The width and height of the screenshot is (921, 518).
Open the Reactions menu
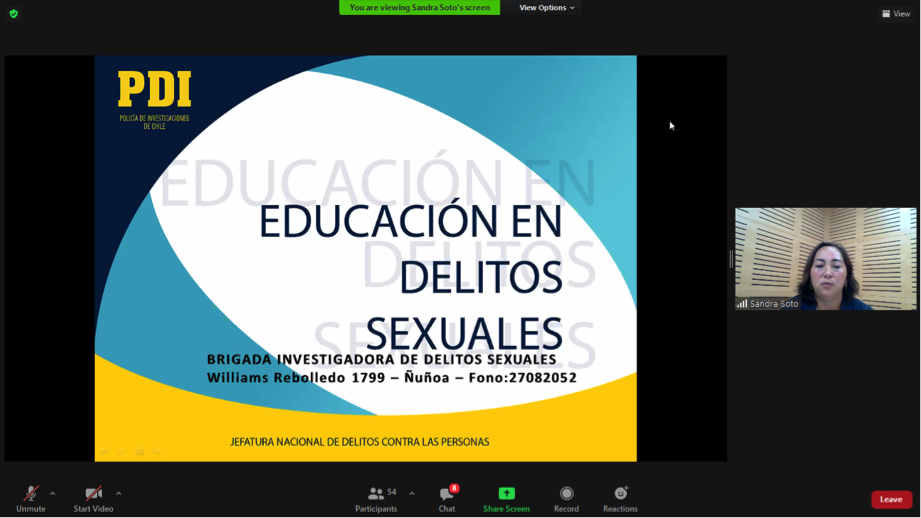[x=620, y=494]
